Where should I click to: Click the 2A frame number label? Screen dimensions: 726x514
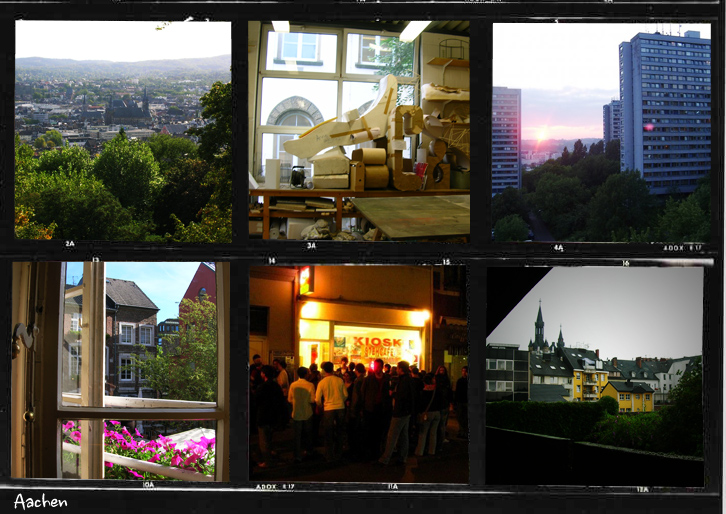[x=70, y=244]
